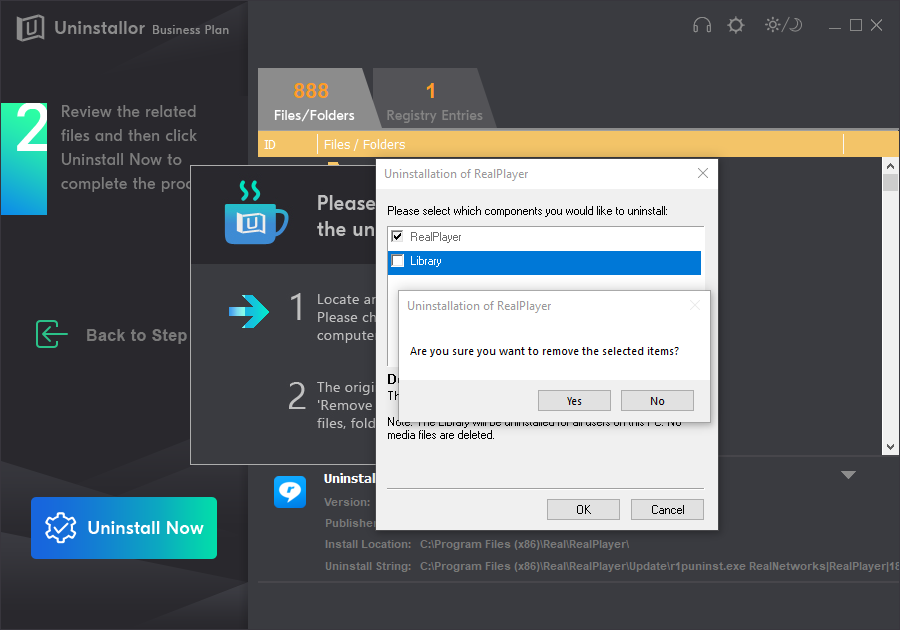Click OK in the RealPlayer uninstallation dialog
900x630 pixels.
click(x=583, y=510)
